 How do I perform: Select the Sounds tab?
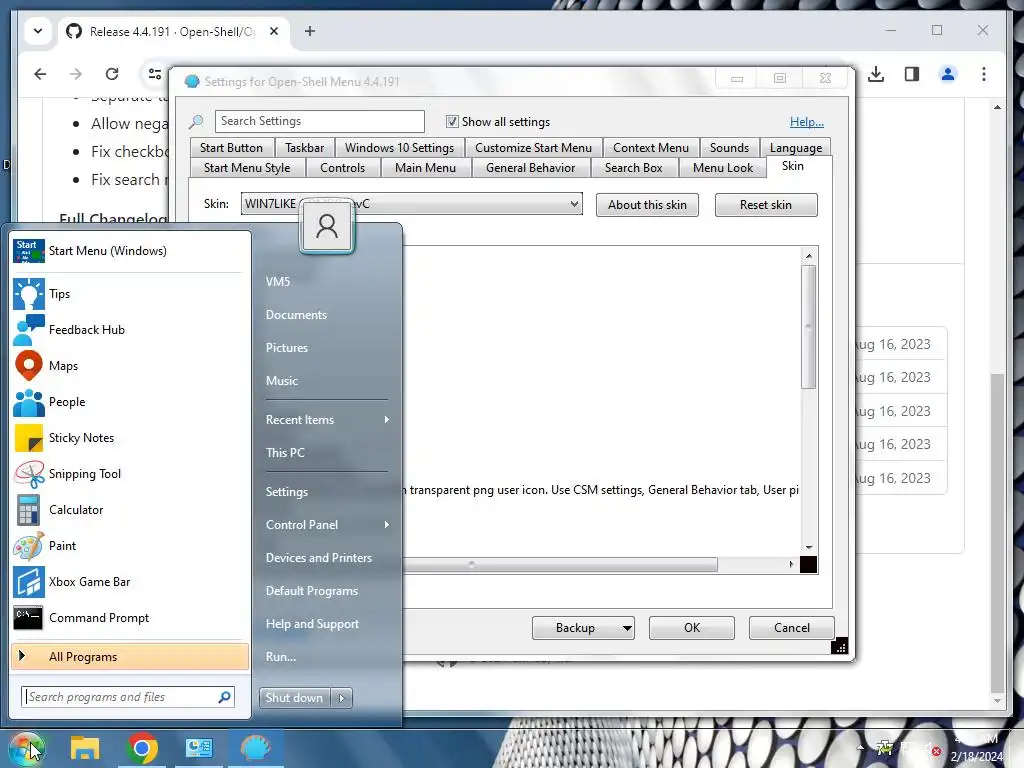(729, 148)
